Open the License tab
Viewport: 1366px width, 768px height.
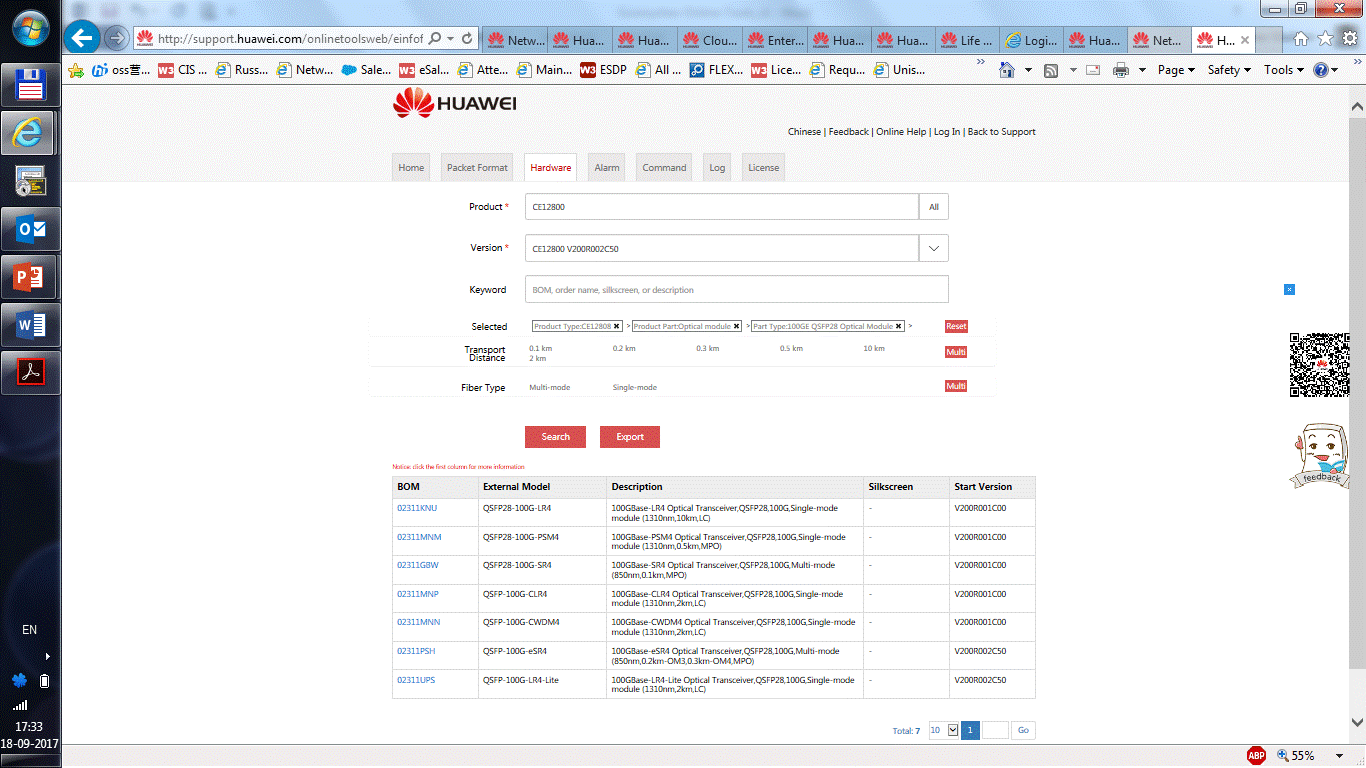tap(763, 167)
